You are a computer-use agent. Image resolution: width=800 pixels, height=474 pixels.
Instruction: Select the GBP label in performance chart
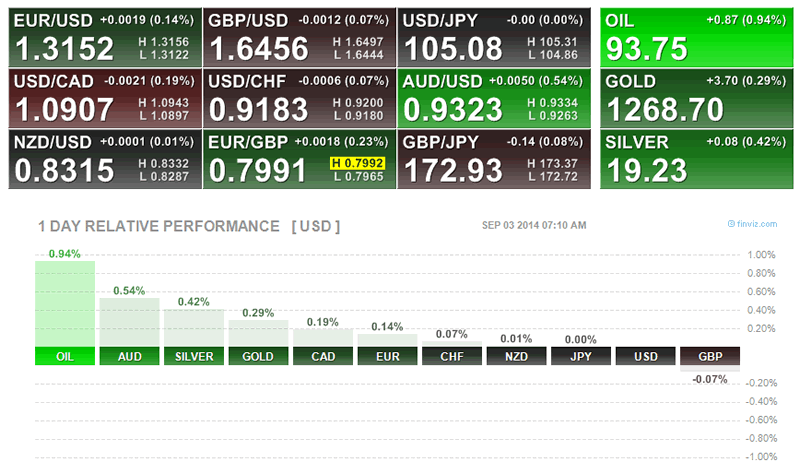pos(710,356)
